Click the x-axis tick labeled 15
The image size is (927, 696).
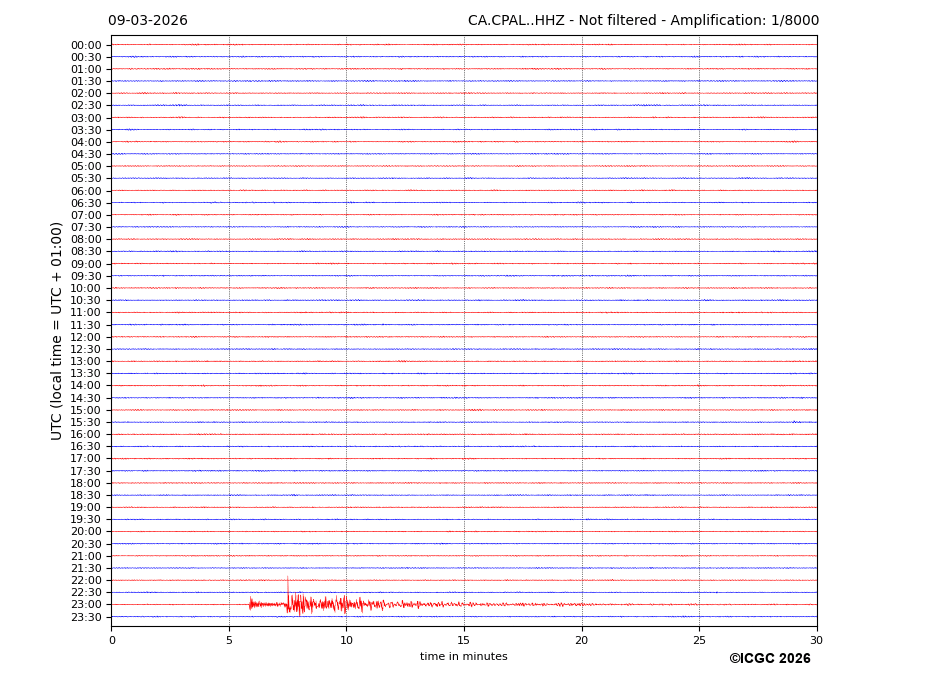(464, 640)
